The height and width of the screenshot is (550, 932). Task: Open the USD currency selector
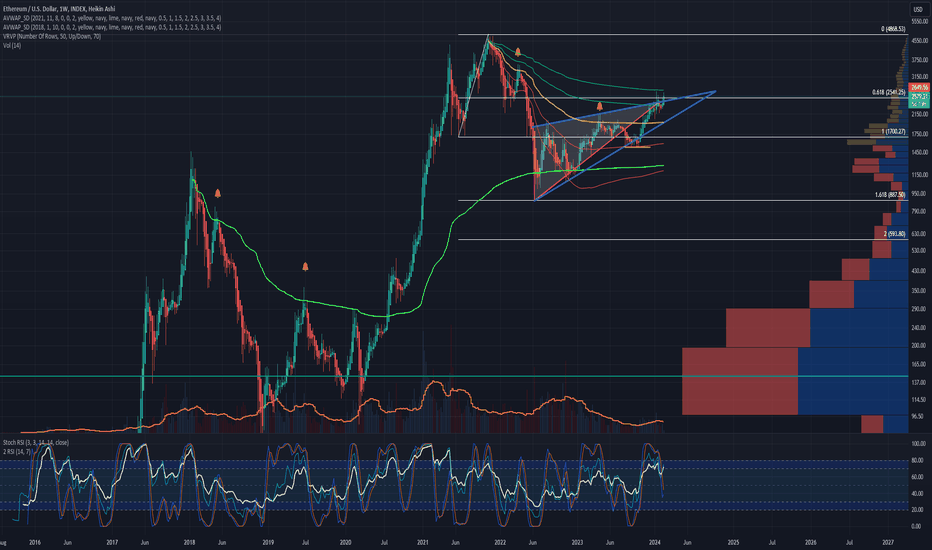pos(918,9)
